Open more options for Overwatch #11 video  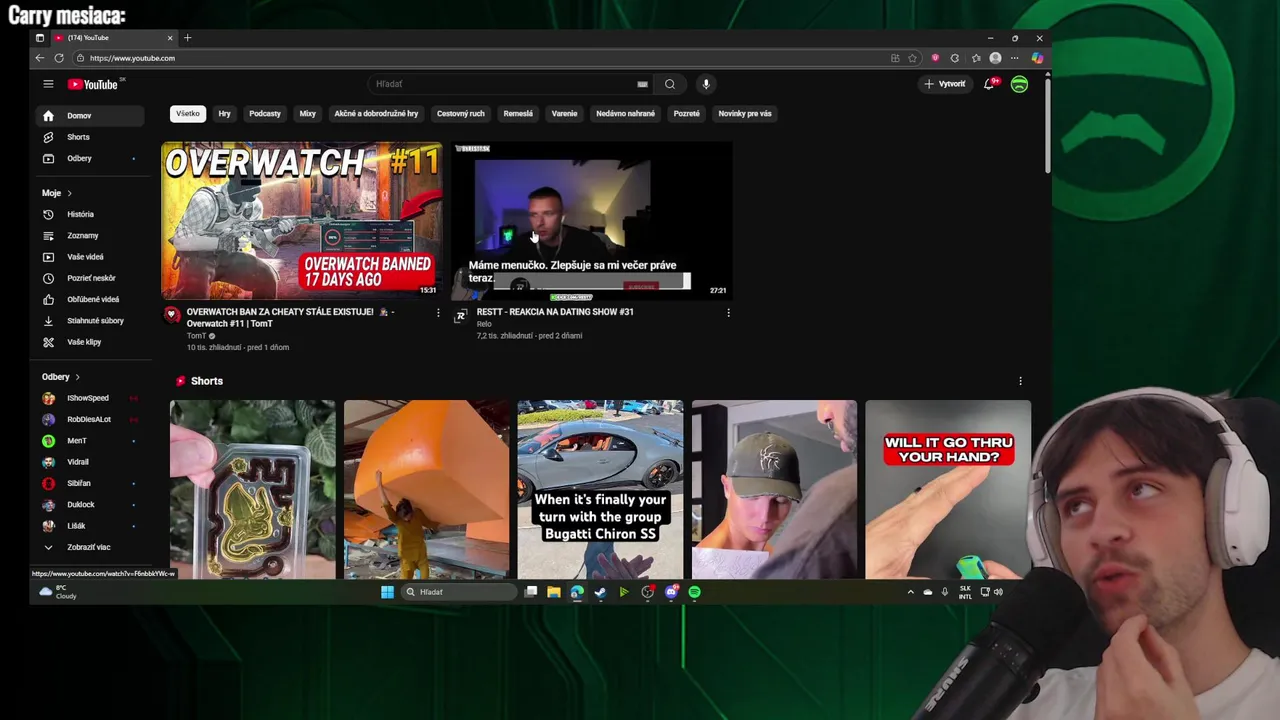pos(438,313)
